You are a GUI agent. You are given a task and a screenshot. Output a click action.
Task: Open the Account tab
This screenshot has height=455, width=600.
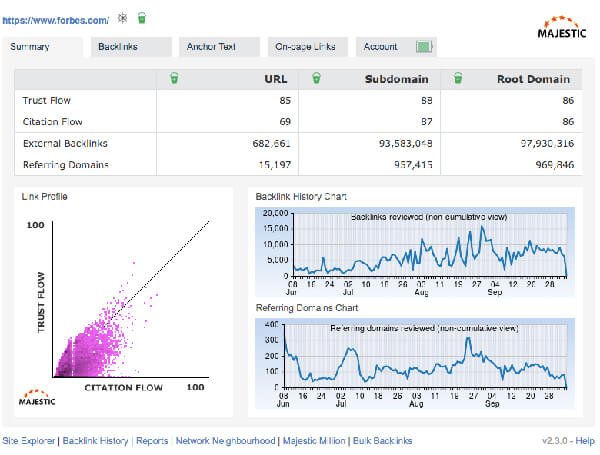[396, 47]
